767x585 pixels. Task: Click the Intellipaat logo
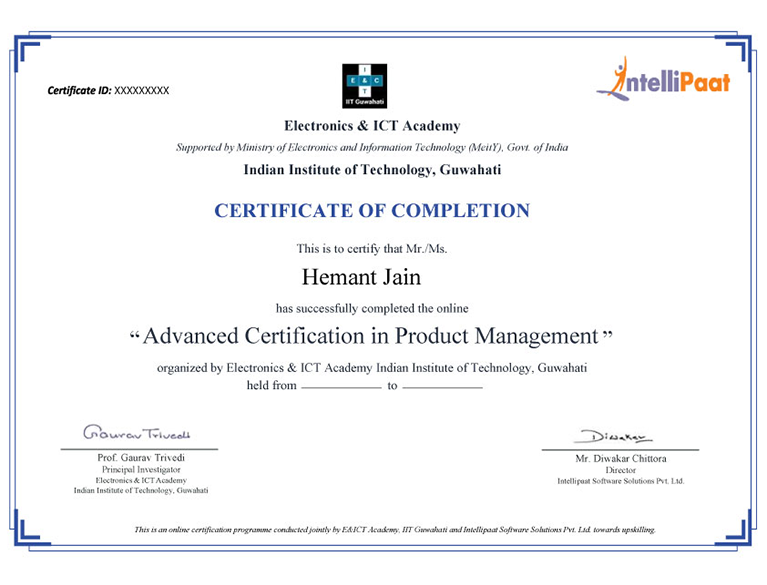(663, 78)
